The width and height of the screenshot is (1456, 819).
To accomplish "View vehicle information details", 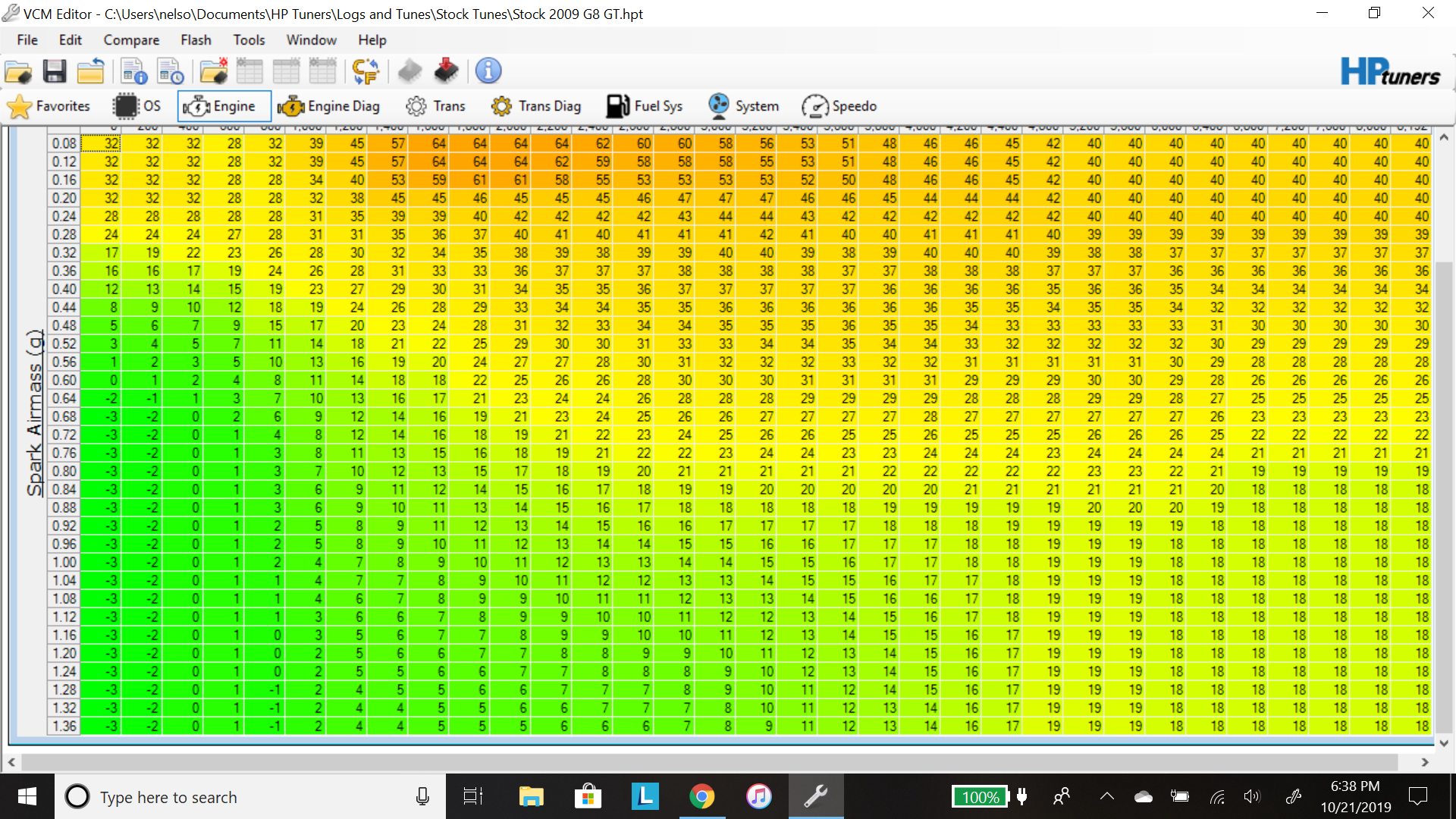I will (x=488, y=71).
